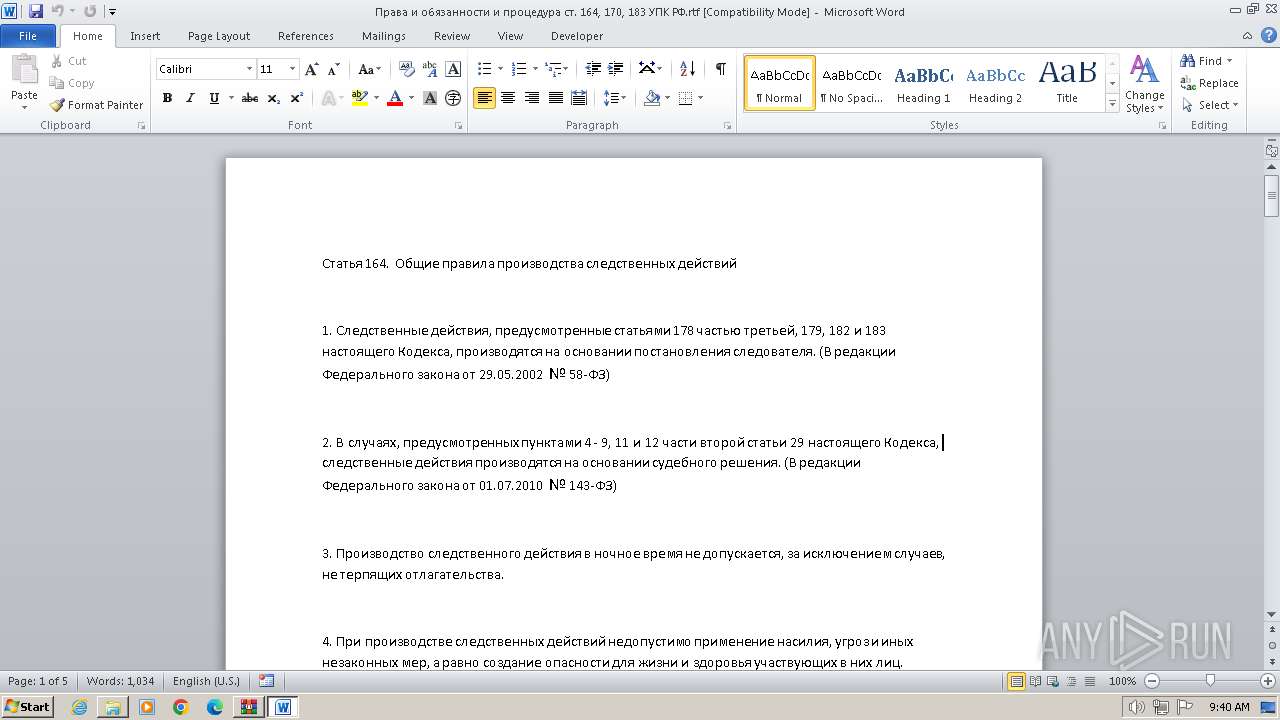Click Print Layout view icon
The width and height of the screenshot is (1280, 720).
(x=1017, y=681)
